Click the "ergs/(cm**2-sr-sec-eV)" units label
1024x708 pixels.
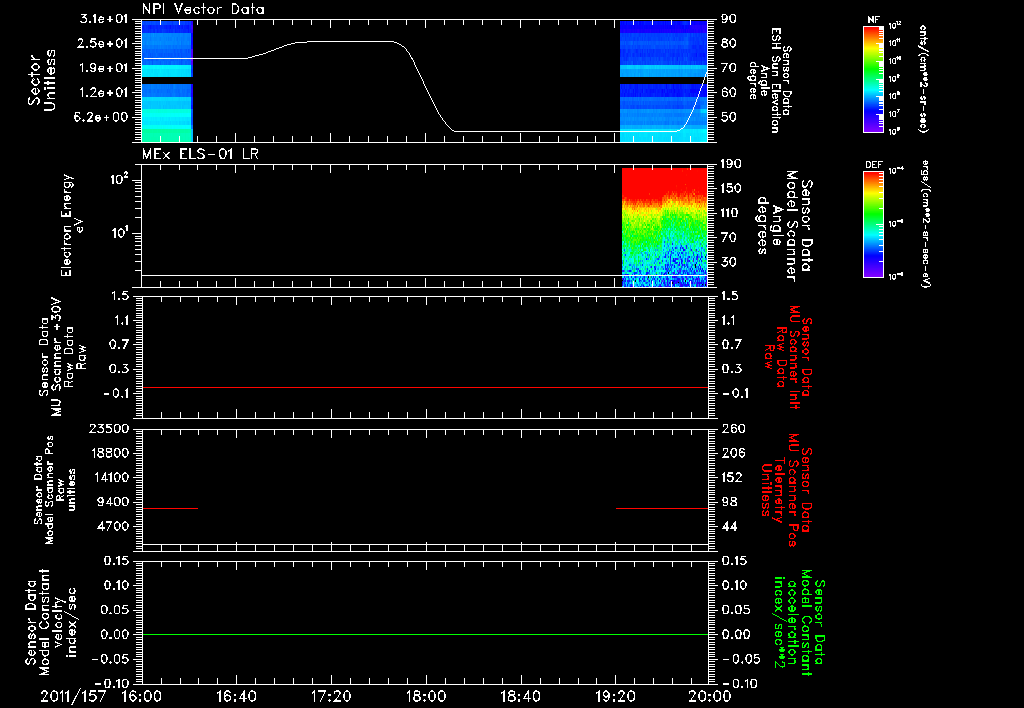point(924,223)
